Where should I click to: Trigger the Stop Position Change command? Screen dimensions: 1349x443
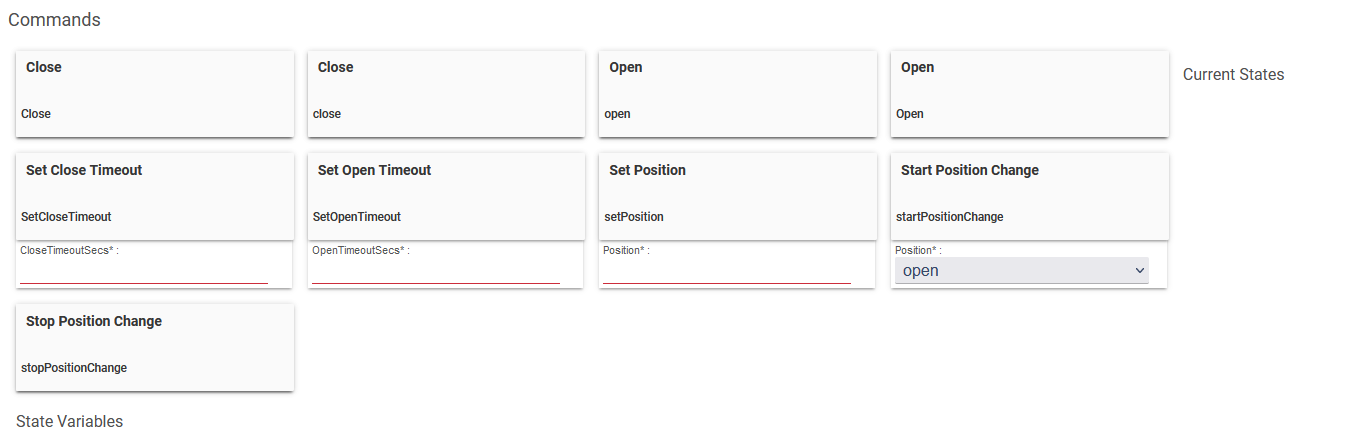click(154, 347)
